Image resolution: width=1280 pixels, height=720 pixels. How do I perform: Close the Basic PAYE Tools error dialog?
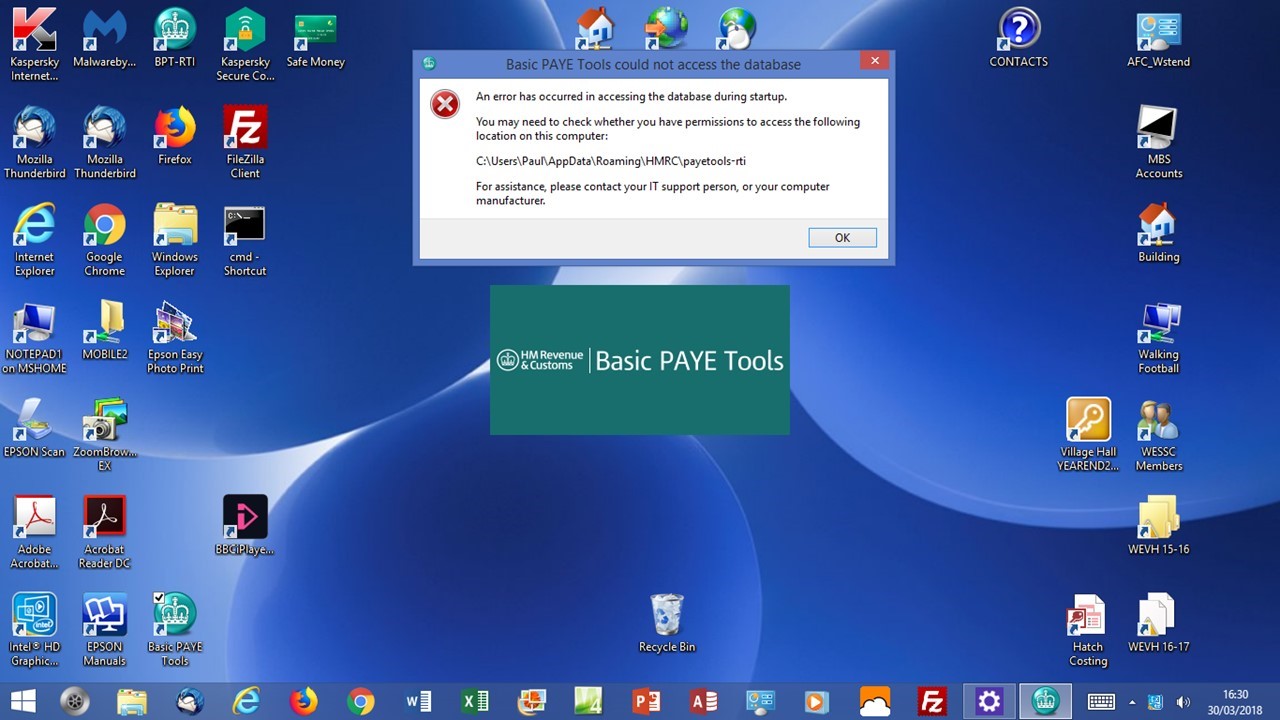pos(875,61)
